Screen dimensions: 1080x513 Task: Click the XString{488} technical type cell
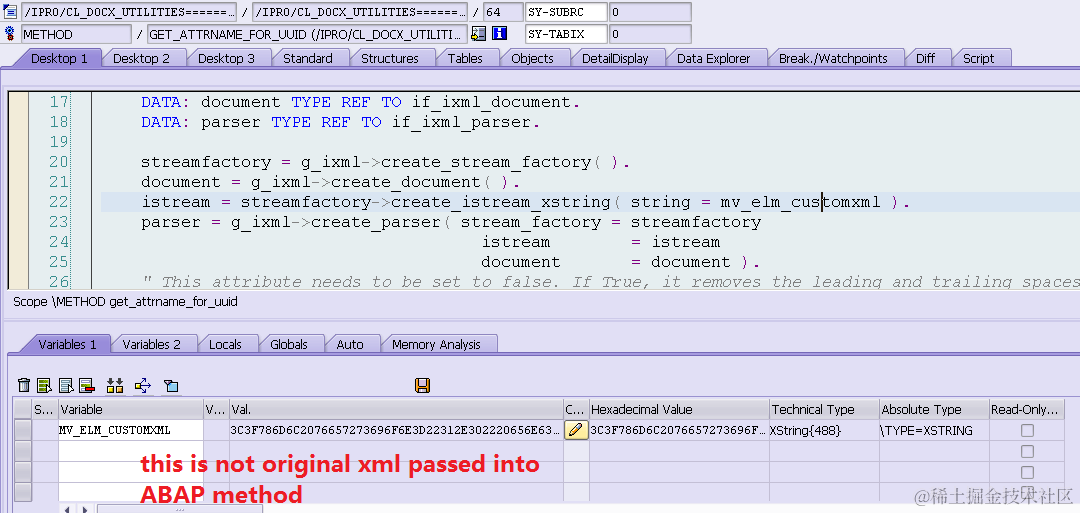coord(824,431)
